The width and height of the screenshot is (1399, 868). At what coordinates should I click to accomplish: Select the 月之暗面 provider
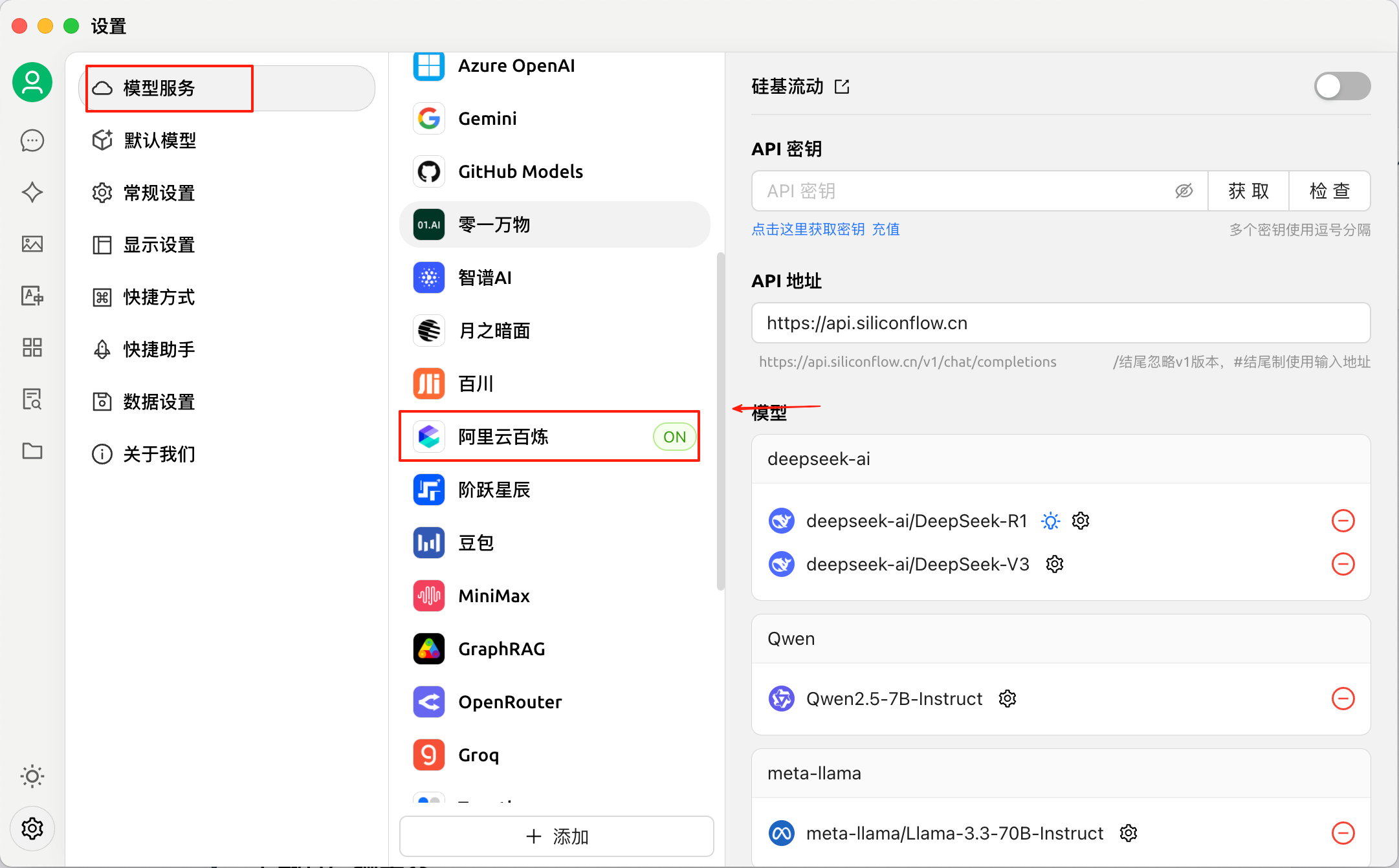point(555,331)
